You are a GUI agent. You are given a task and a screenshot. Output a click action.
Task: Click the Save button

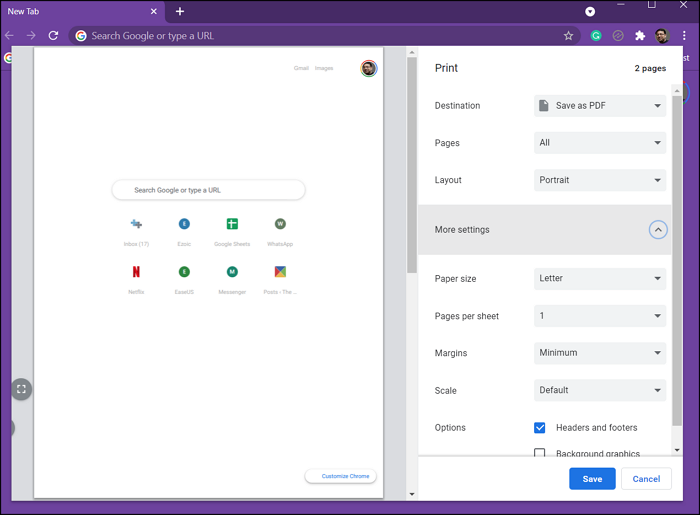(x=592, y=479)
